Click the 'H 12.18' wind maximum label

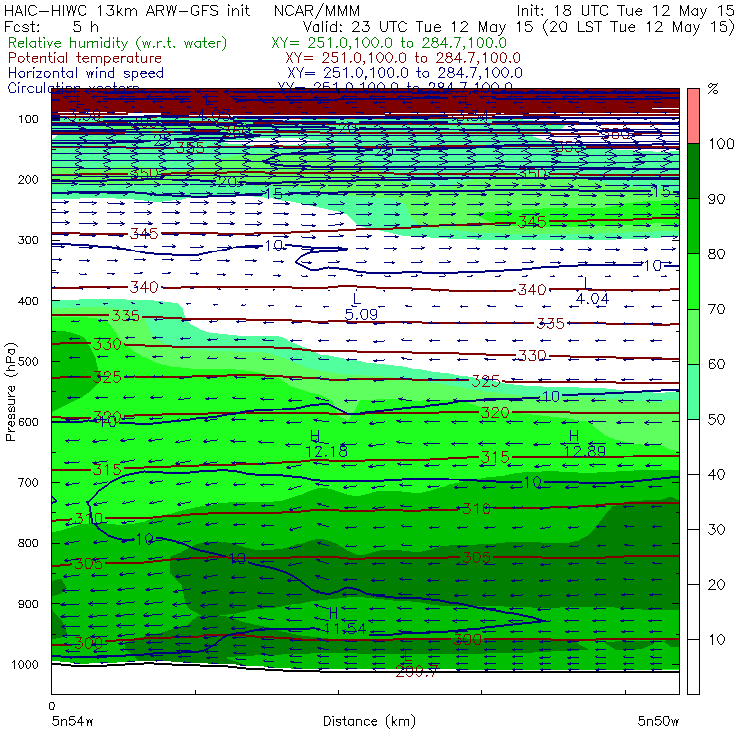point(326,444)
